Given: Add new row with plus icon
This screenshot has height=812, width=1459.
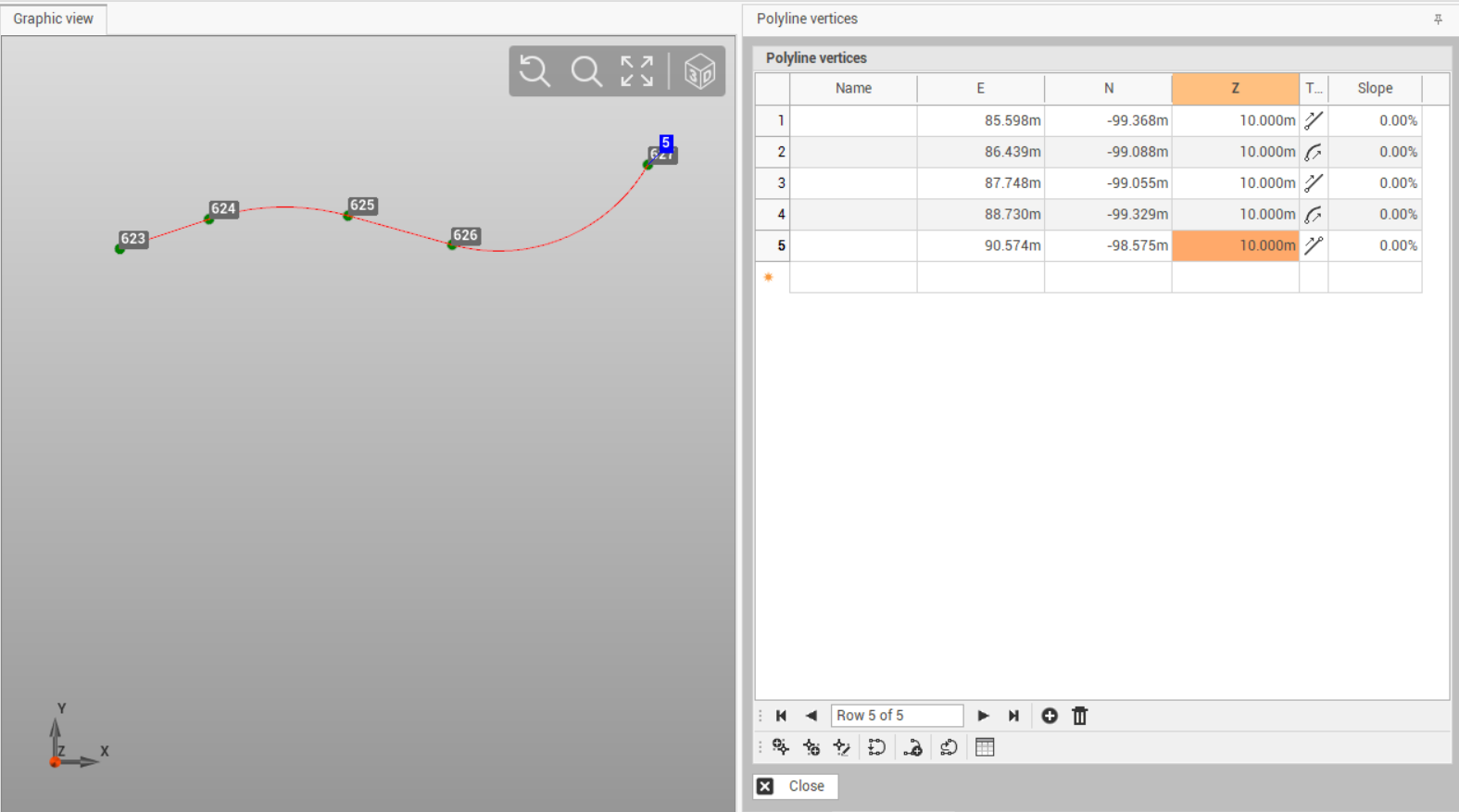Looking at the screenshot, I should coord(1049,716).
